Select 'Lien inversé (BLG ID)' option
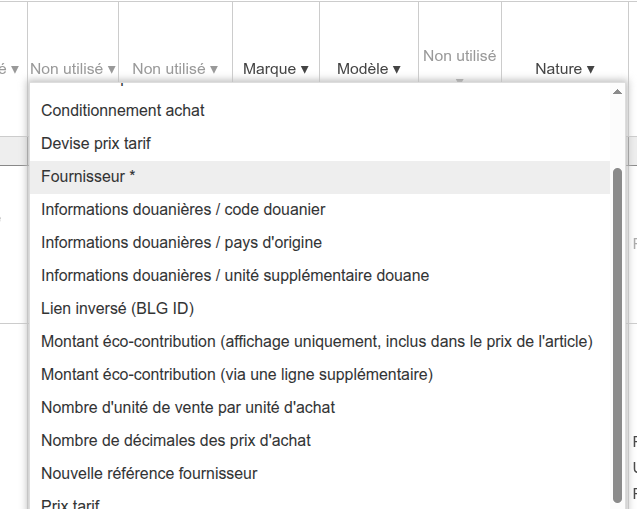The width and height of the screenshot is (637, 509). pyautogui.click(x=320, y=309)
